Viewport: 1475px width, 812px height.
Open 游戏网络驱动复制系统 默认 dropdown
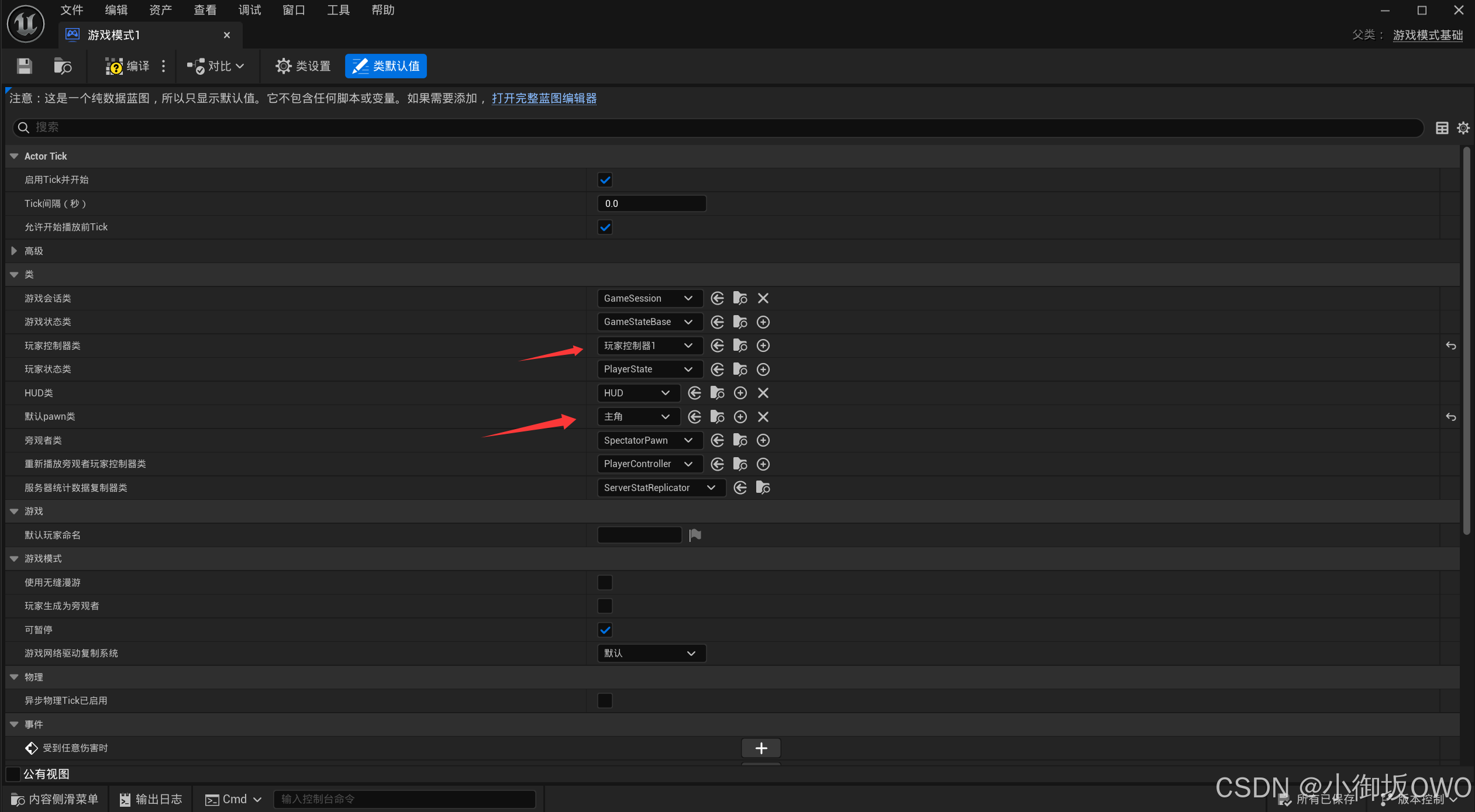651,653
